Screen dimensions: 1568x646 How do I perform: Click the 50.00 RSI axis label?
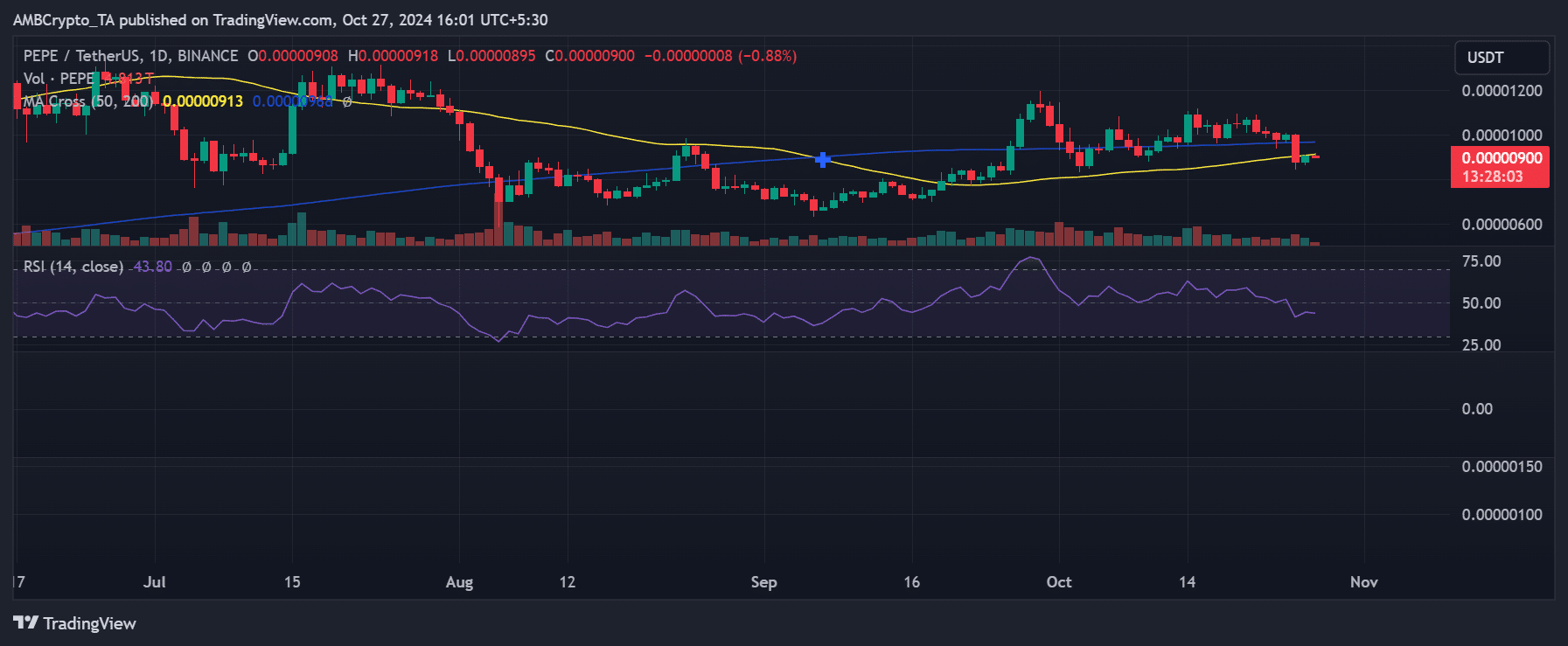(x=1481, y=303)
